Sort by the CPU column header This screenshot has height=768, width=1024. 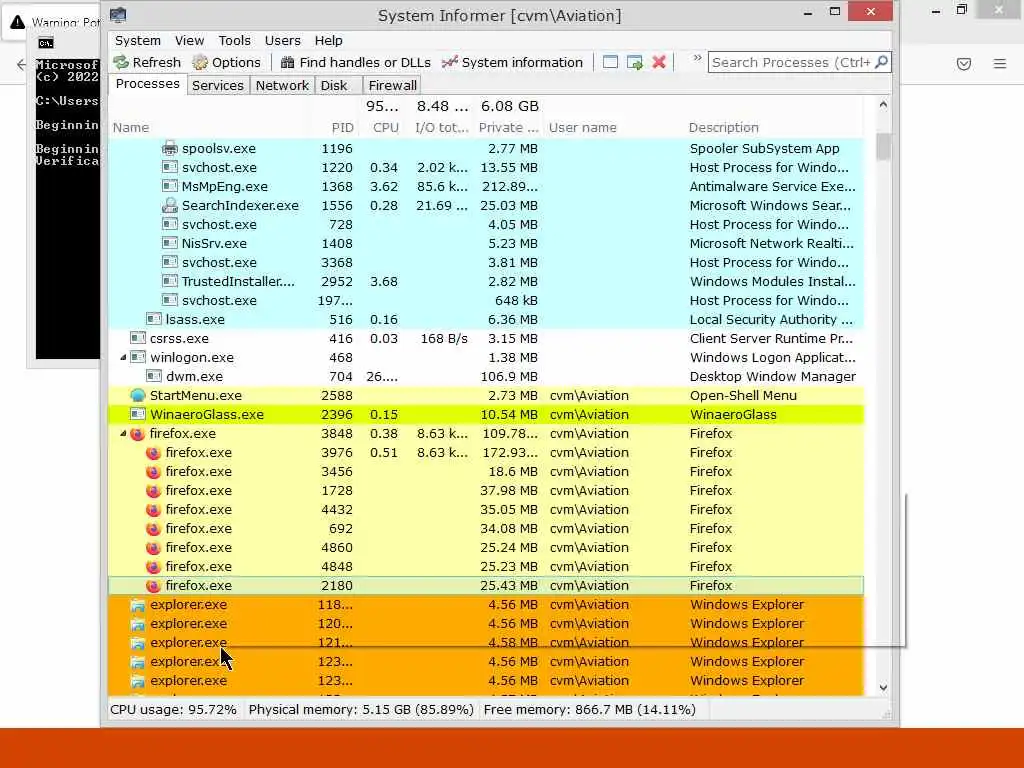pos(385,127)
